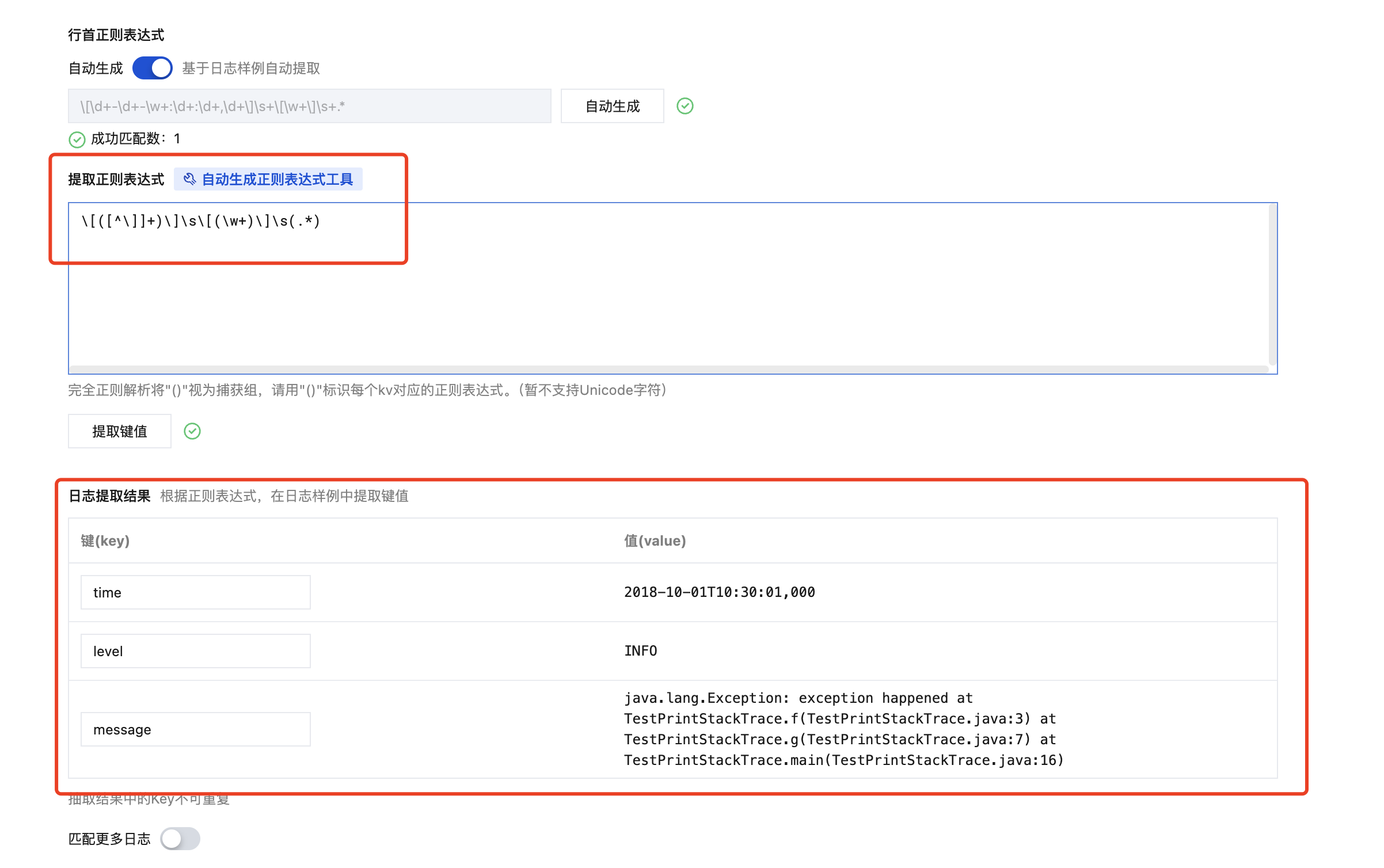This screenshot has width=1384, height=868.
Task: Click the 键(key) column header
Action: [105, 540]
